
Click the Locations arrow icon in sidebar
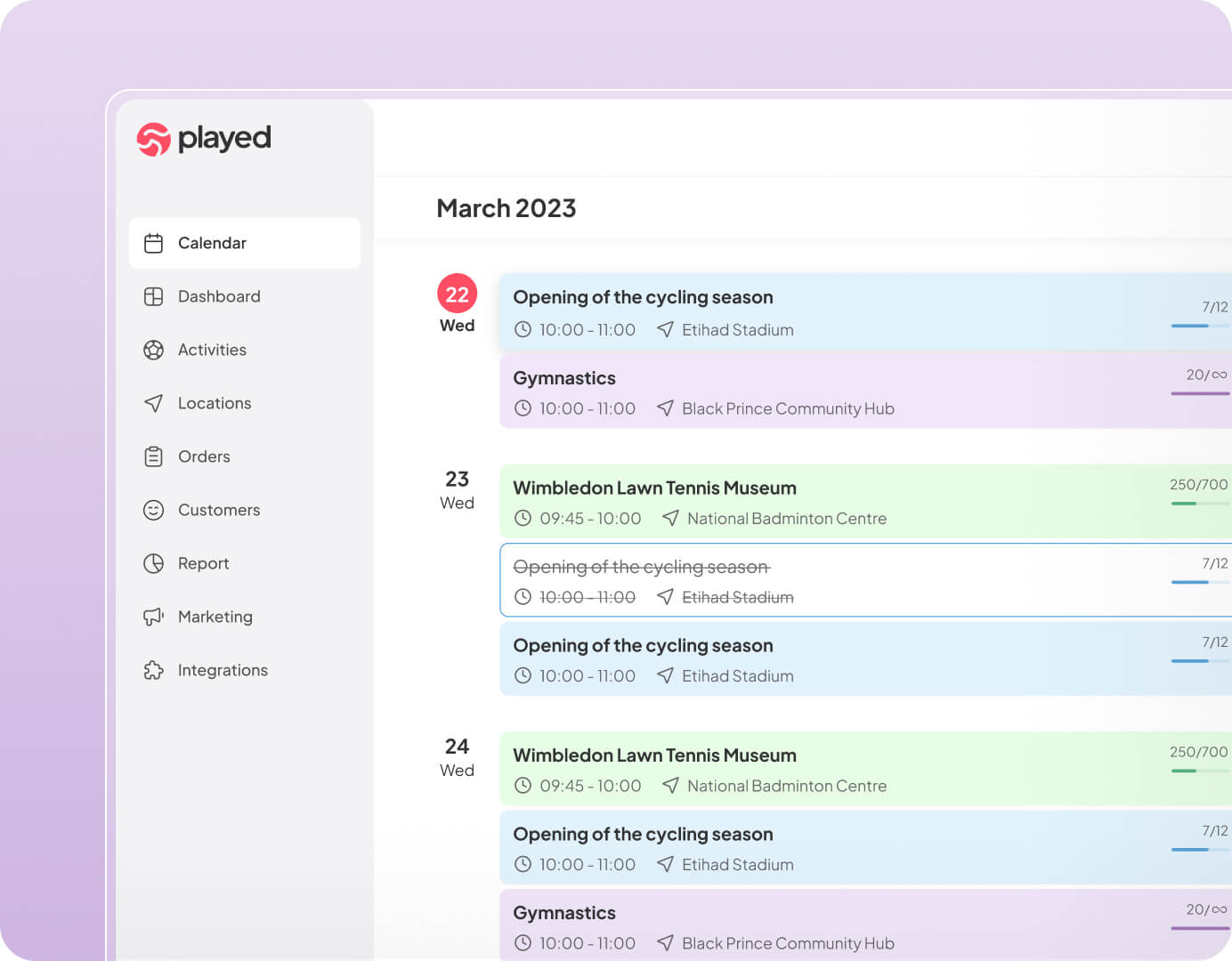click(x=153, y=403)
